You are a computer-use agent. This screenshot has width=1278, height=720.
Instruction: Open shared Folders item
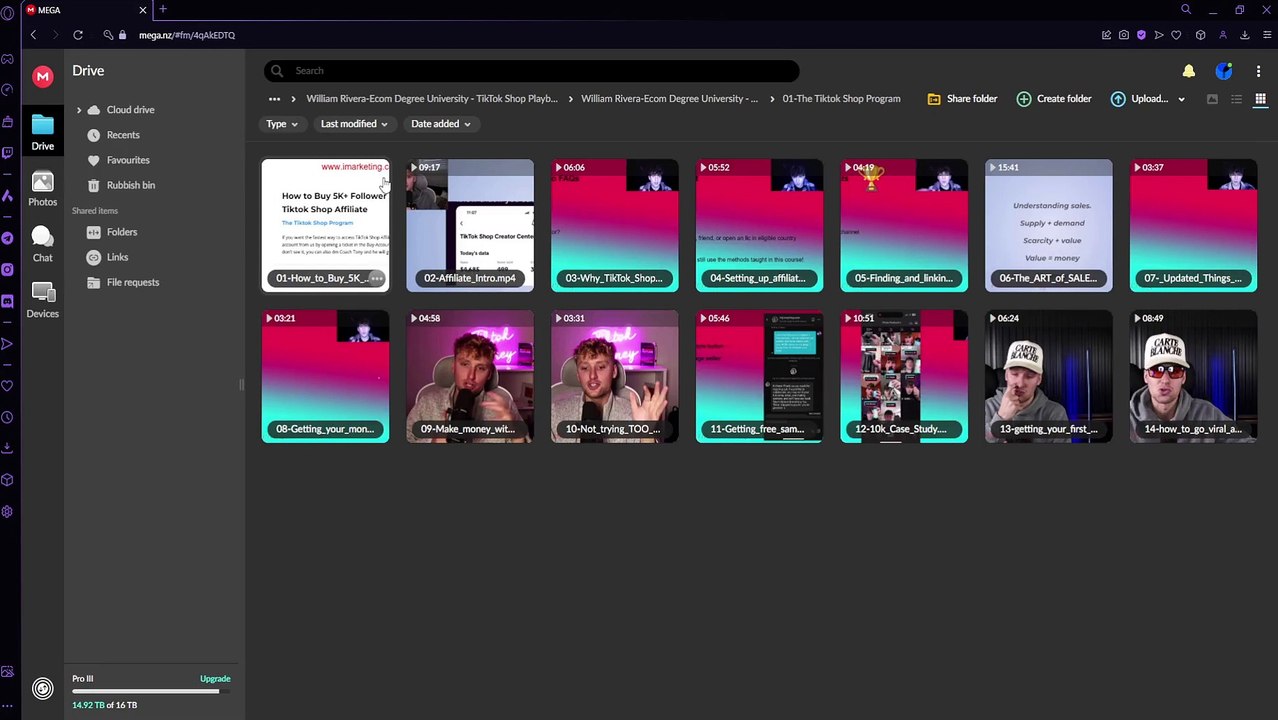[122, 232]
